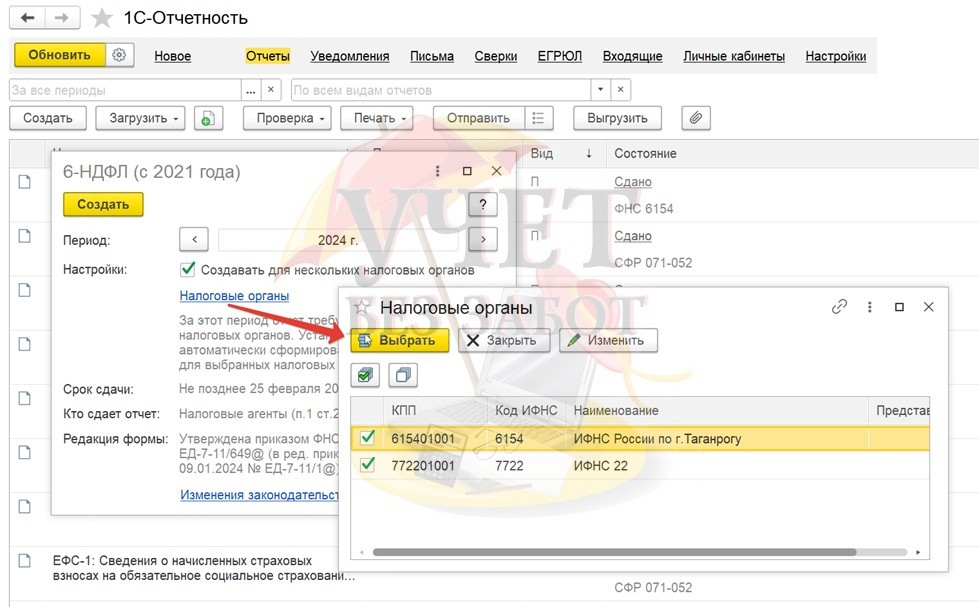The width and height of the screenshot is (979, 607).
Task: Go to next period with right chevron
Action: click(x=483, y=239)
